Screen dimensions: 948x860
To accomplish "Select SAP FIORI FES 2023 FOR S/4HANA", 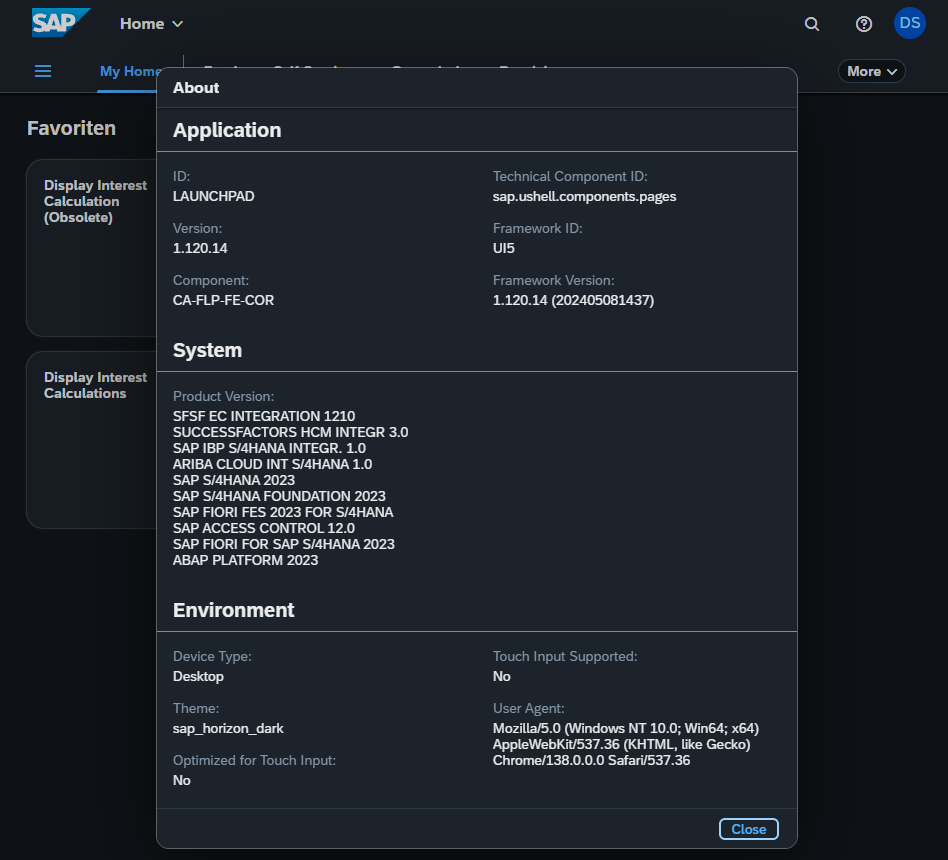I will 283,512.
